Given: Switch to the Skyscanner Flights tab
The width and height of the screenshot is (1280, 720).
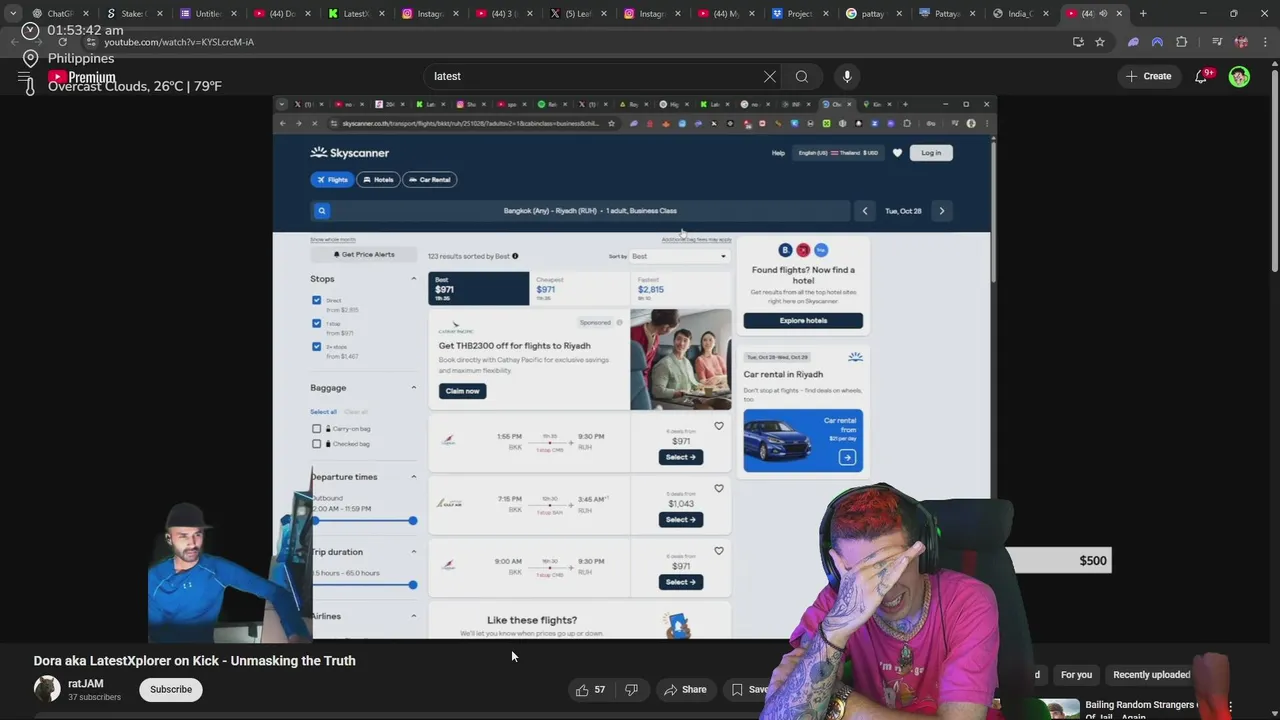Looking at the screenshot, I should pyautogui.click(x=332, y=180).
